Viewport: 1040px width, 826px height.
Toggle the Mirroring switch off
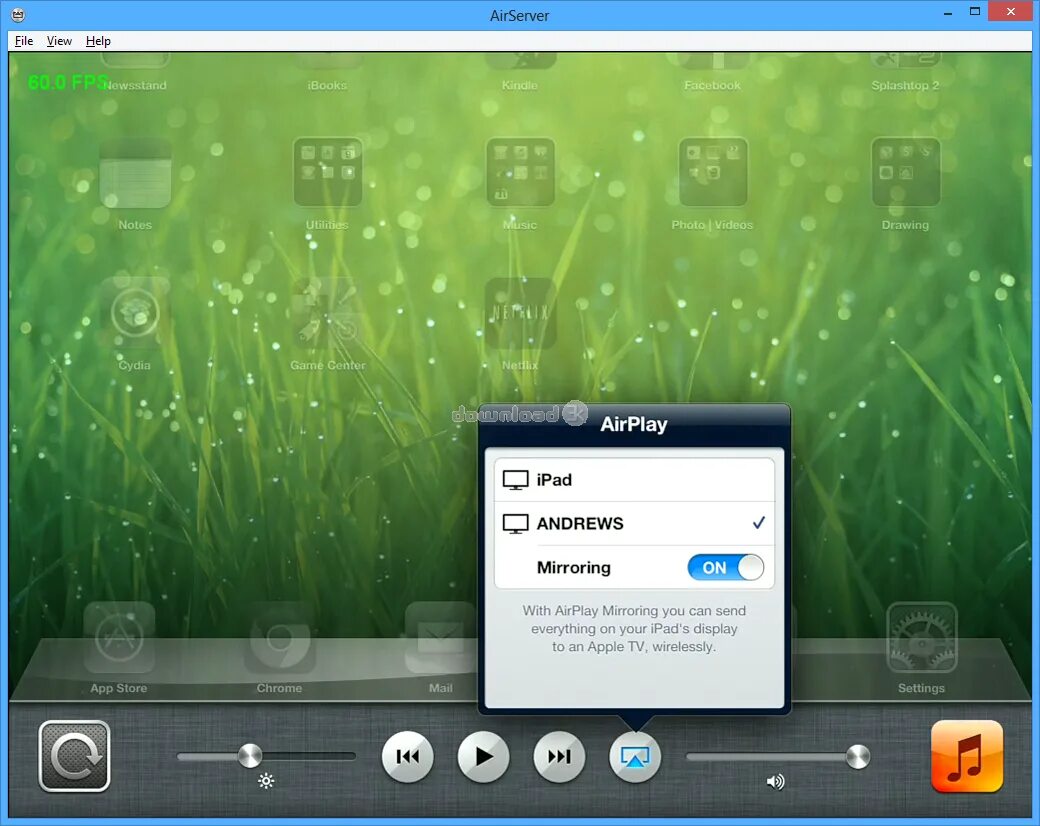(x=726, y=567)
